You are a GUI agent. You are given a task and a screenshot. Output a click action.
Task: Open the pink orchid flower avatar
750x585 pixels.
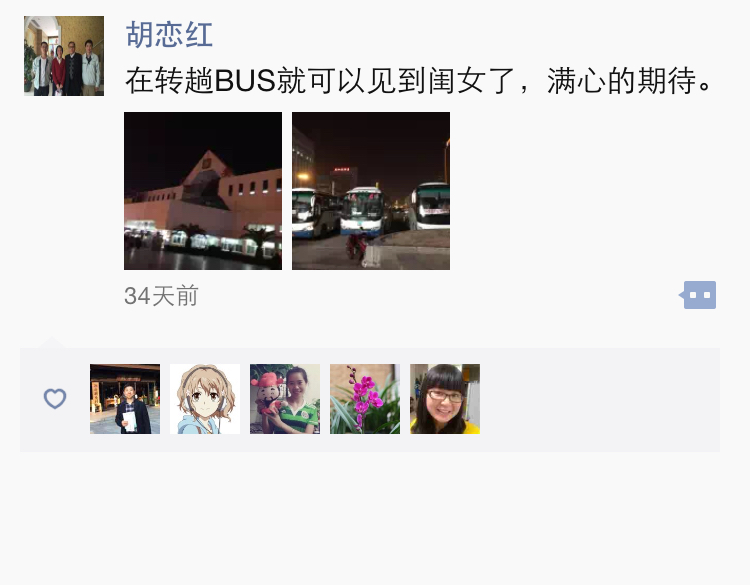(x=365, y=399)
